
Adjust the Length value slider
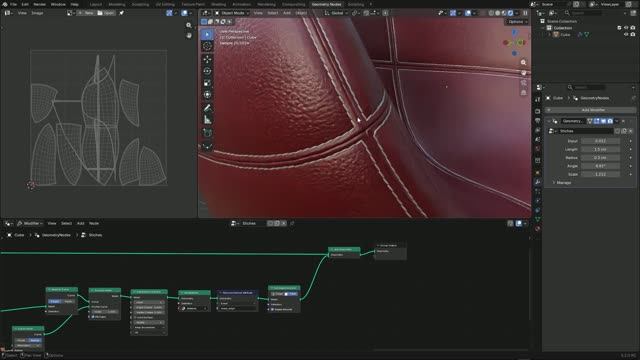click(x=600, y=149)
